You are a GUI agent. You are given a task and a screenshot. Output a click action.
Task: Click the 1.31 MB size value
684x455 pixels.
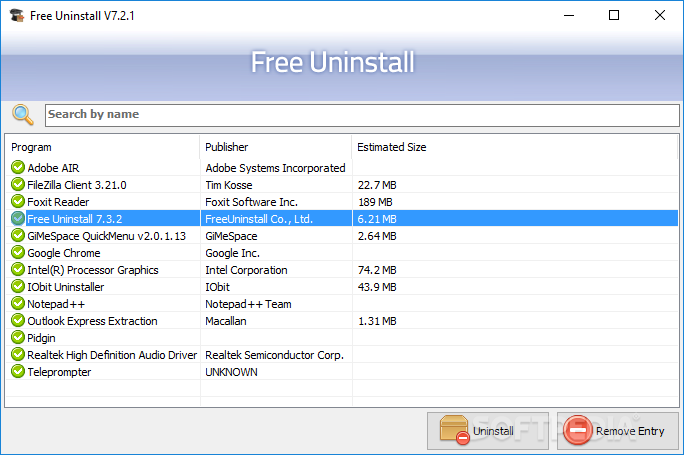click(x=377, y=321)
